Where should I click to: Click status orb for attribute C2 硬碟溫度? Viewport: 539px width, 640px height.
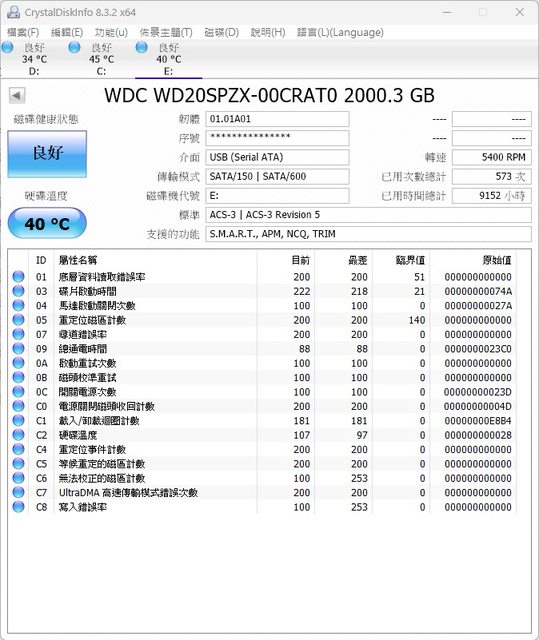pyautogui.click(x=18, y=435)
